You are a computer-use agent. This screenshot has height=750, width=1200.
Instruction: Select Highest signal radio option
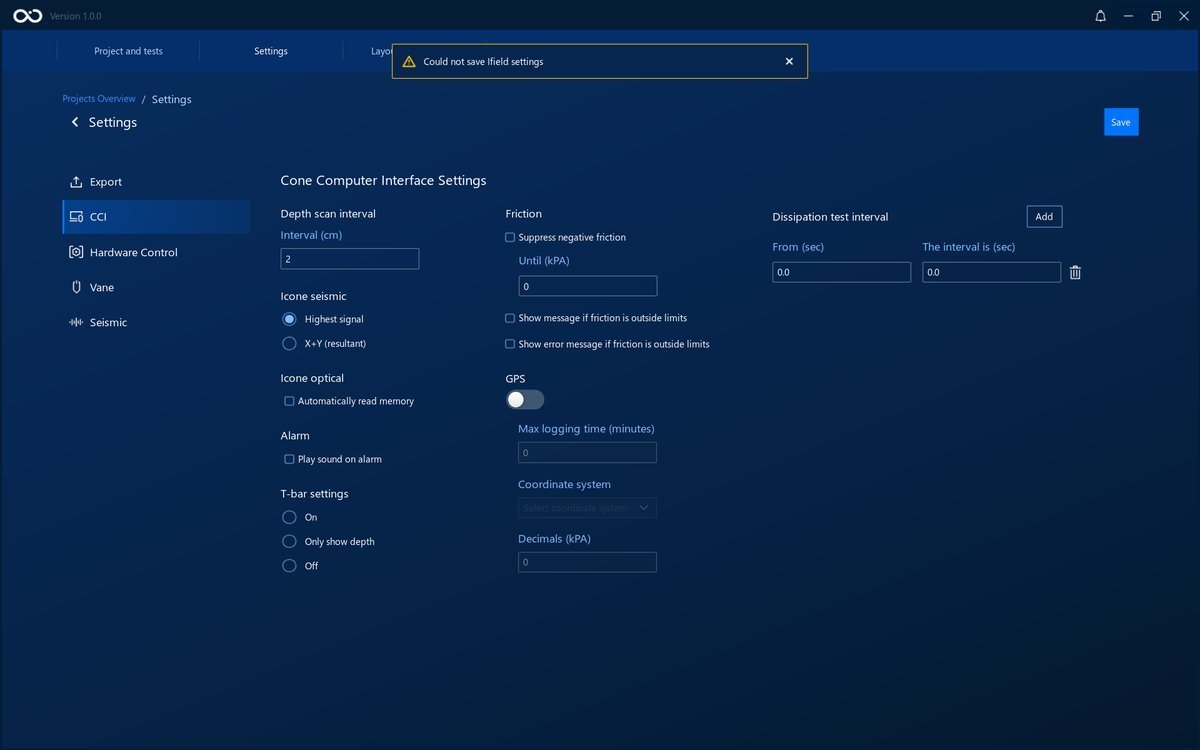pyautogui.click(x=290, y=319)
